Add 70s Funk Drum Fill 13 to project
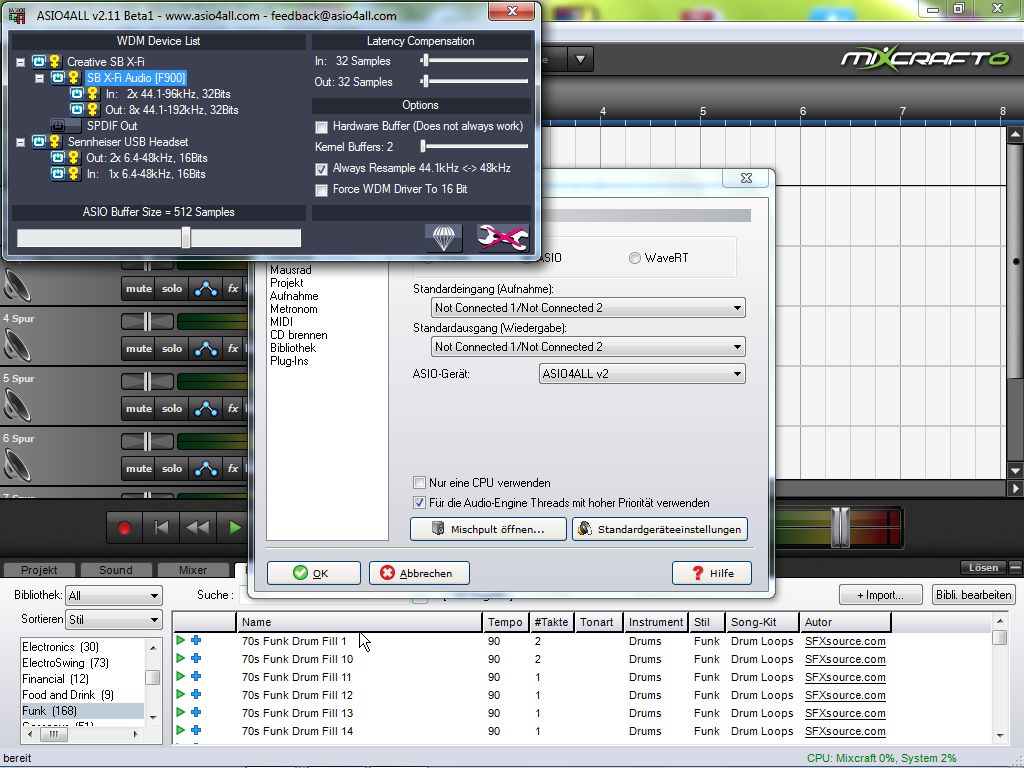Image resolution: width=1024 pixels, height=768 pixels. 196,712
